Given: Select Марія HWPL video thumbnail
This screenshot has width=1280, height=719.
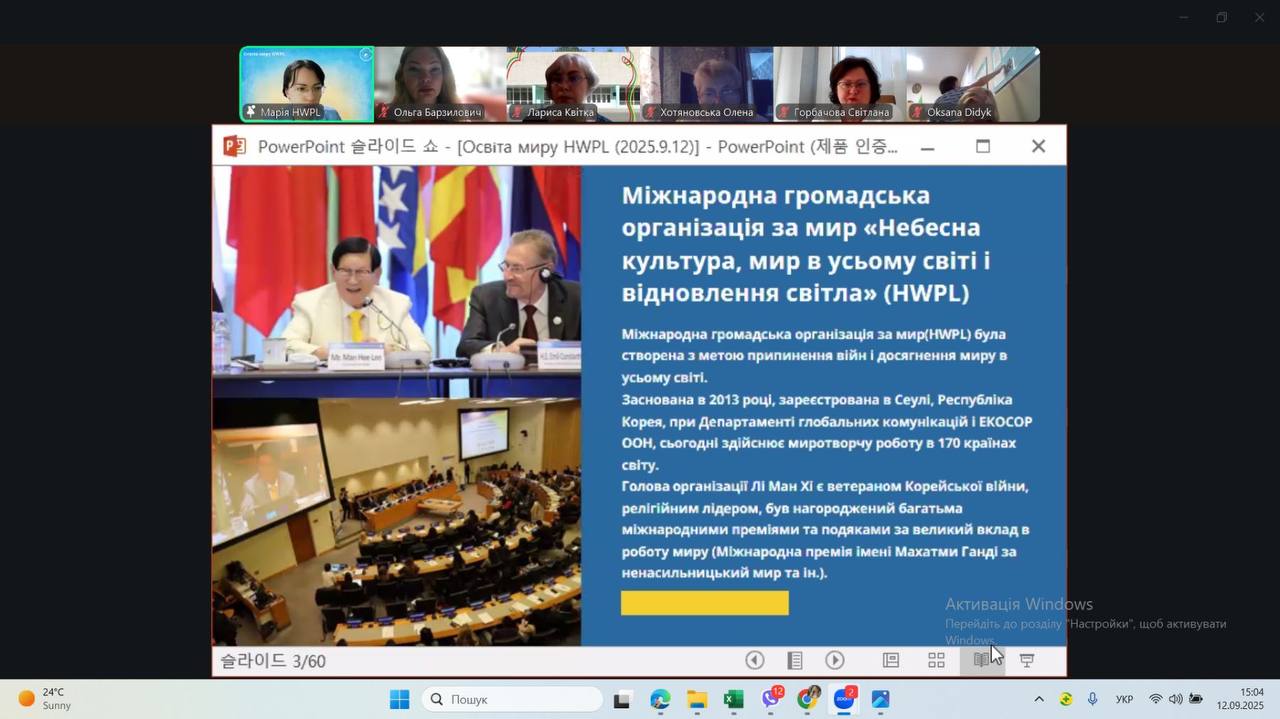Looking at the screenshot, I should (307, 84).
